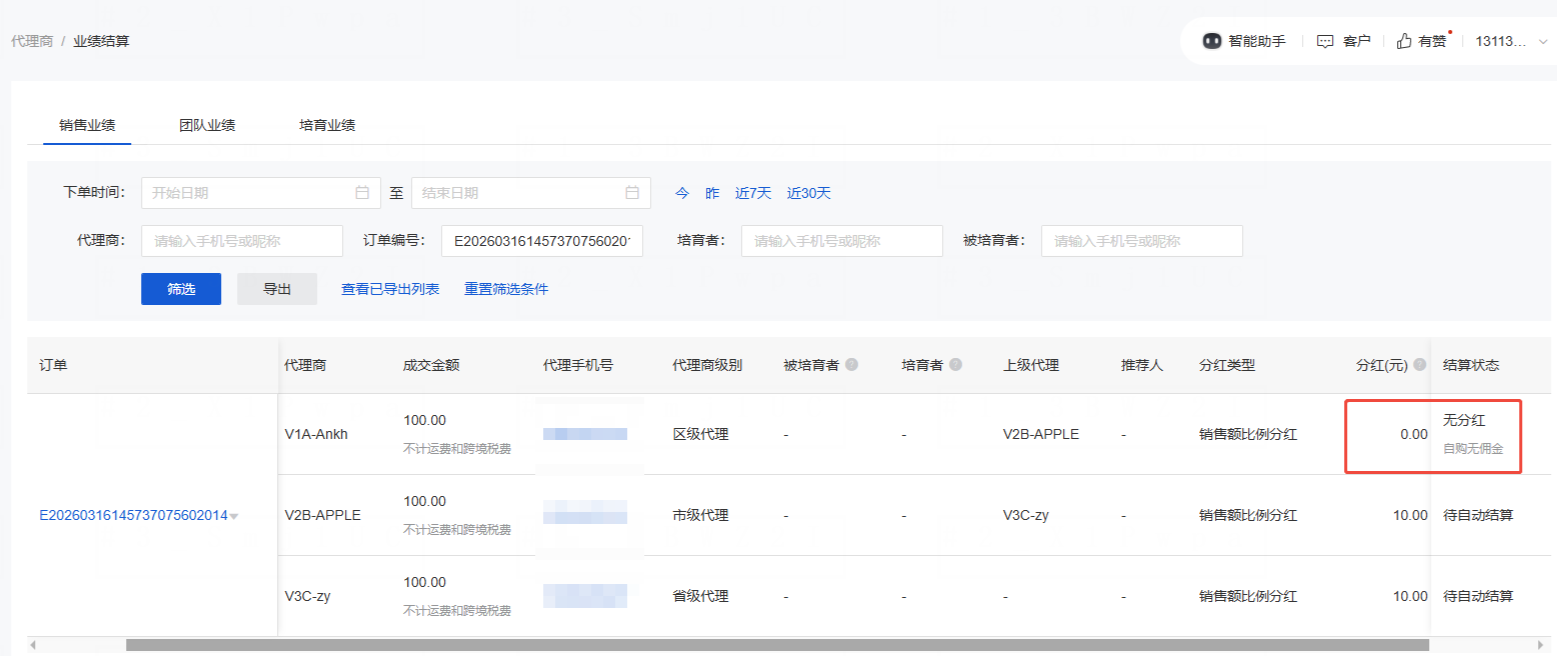The image size is (1557, 656).
Task: Open the 查看已导出列表 link
Action: pos(390,289)
